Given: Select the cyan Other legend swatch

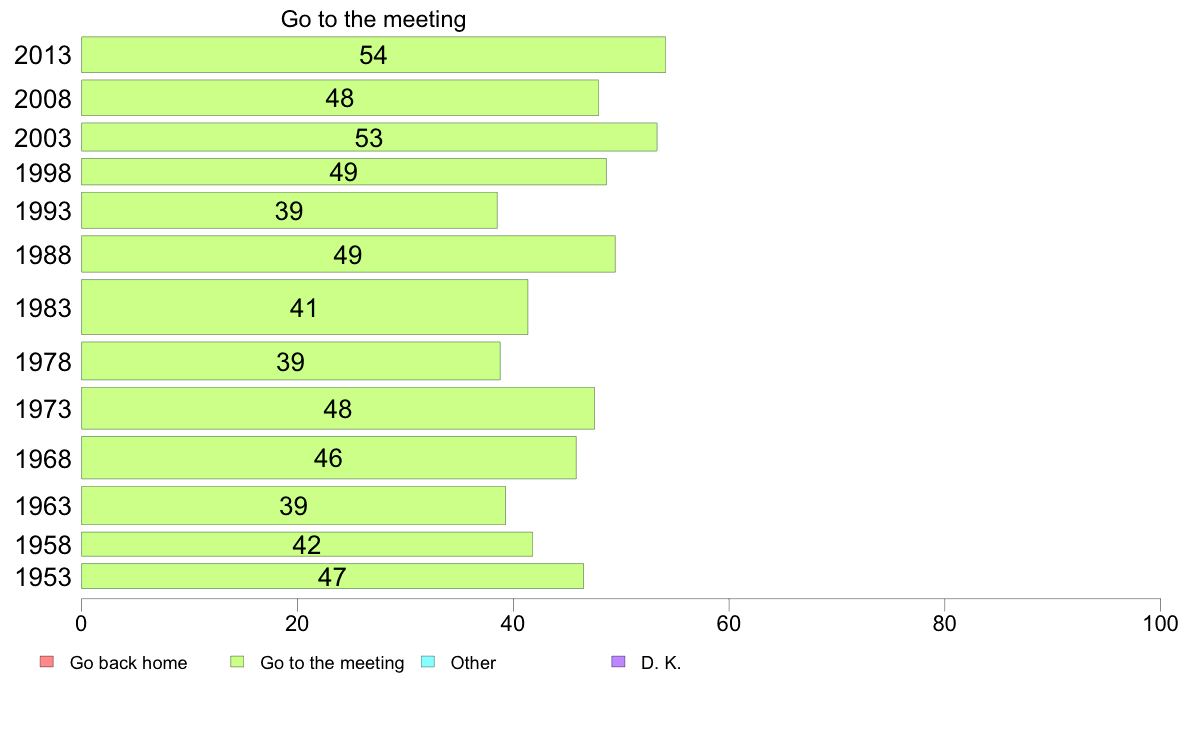Looking at the screenshot, I should point(428,662).
